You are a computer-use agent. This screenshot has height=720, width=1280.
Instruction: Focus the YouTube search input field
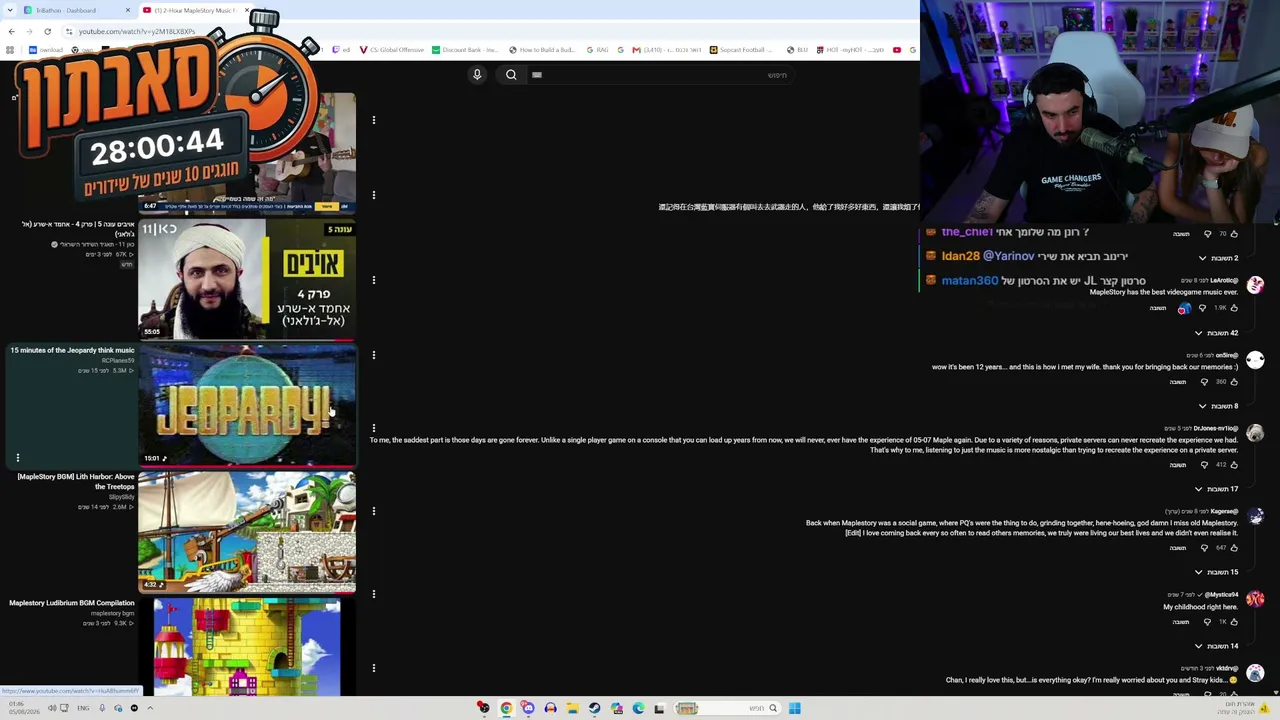[660, 75]
